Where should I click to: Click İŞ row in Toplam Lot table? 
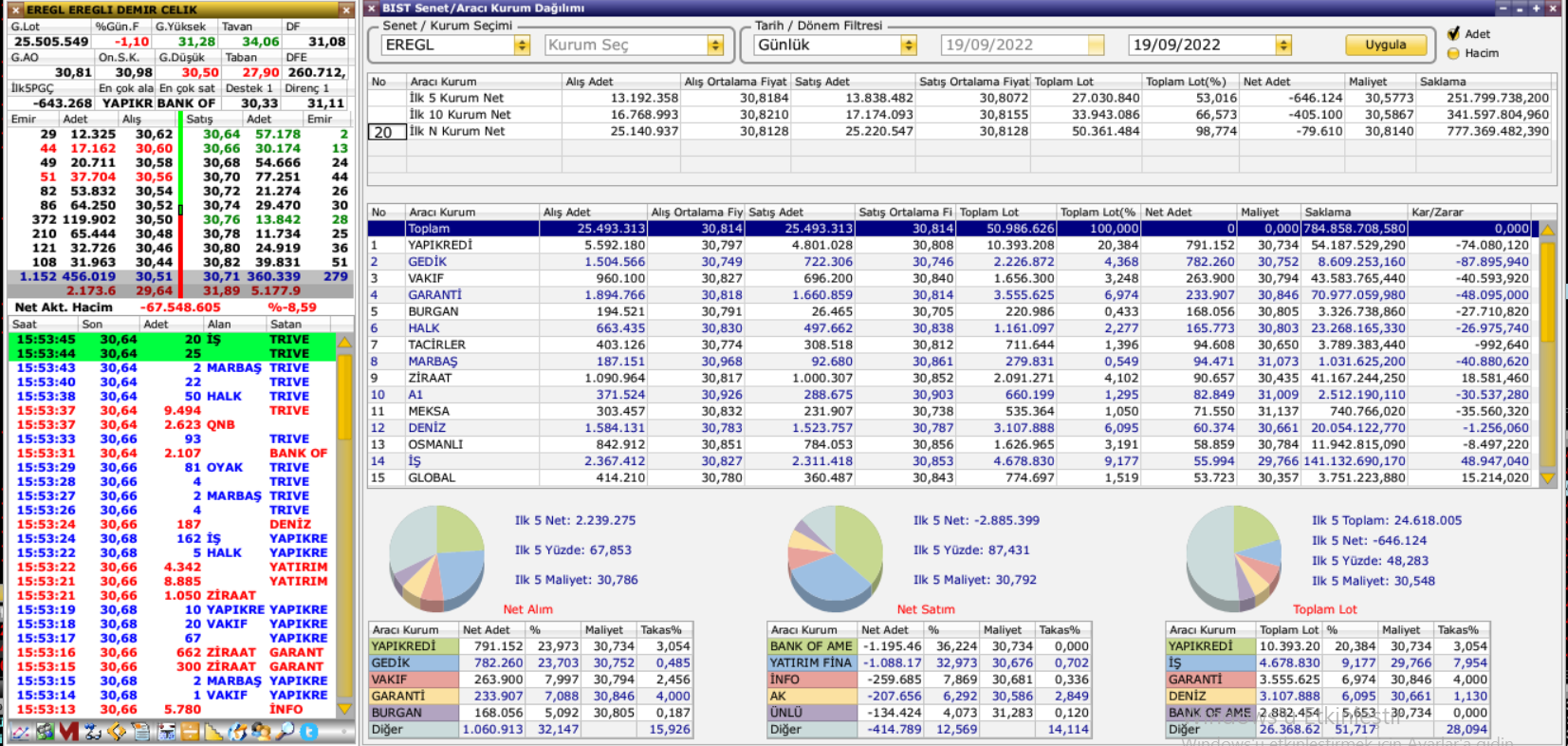(x=1327, y=662)
